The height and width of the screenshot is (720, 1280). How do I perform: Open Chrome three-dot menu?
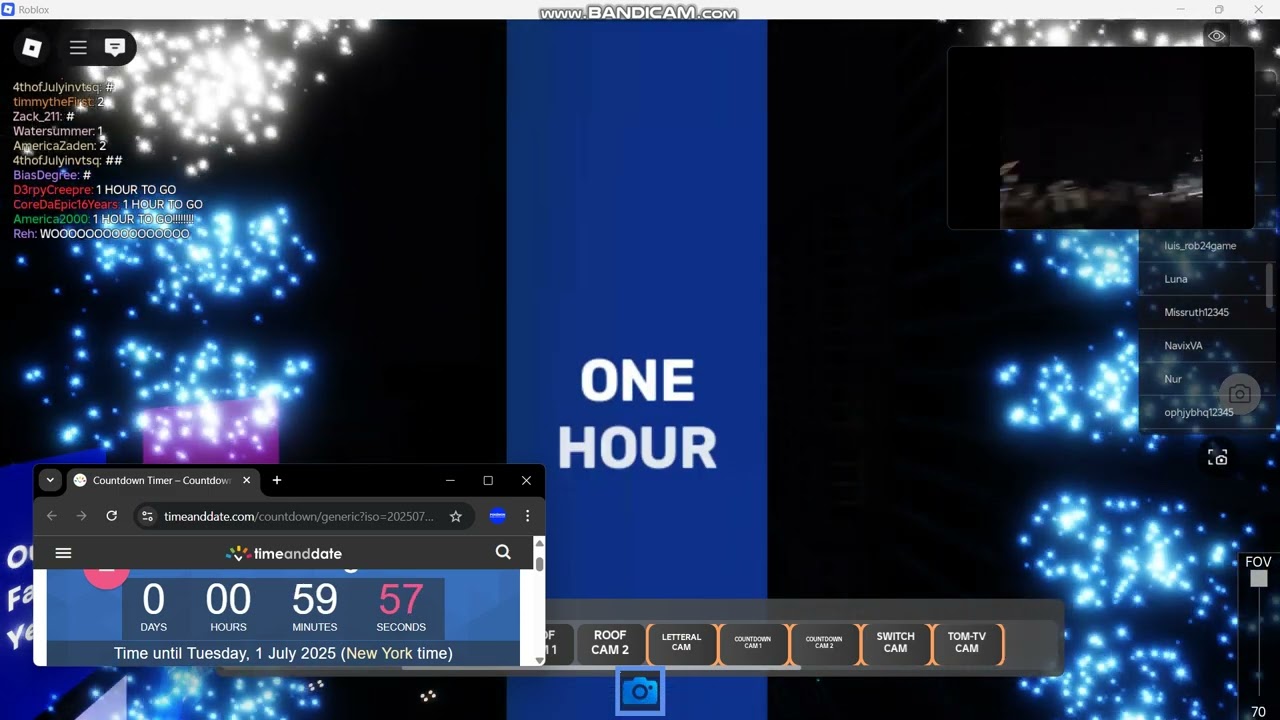tap(528, 516)
